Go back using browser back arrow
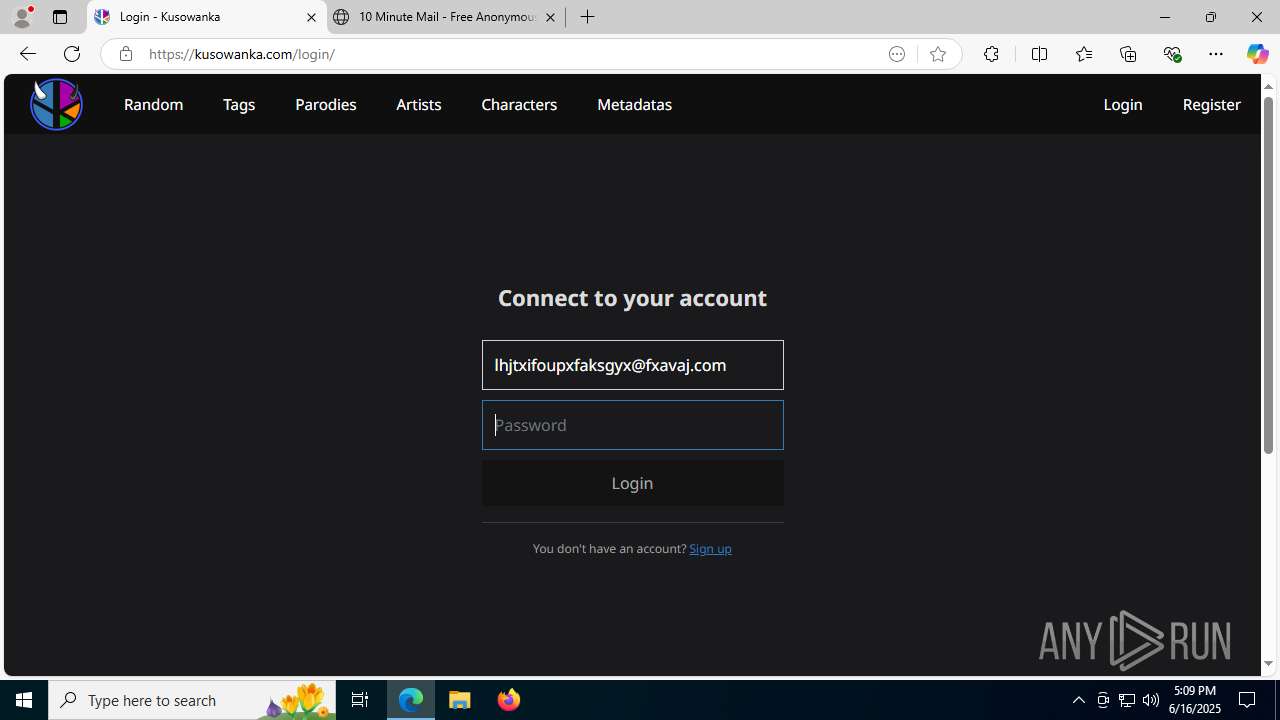Image resolution: width=1280 pixels, height=720 pixels. click(x=27, y=54)
